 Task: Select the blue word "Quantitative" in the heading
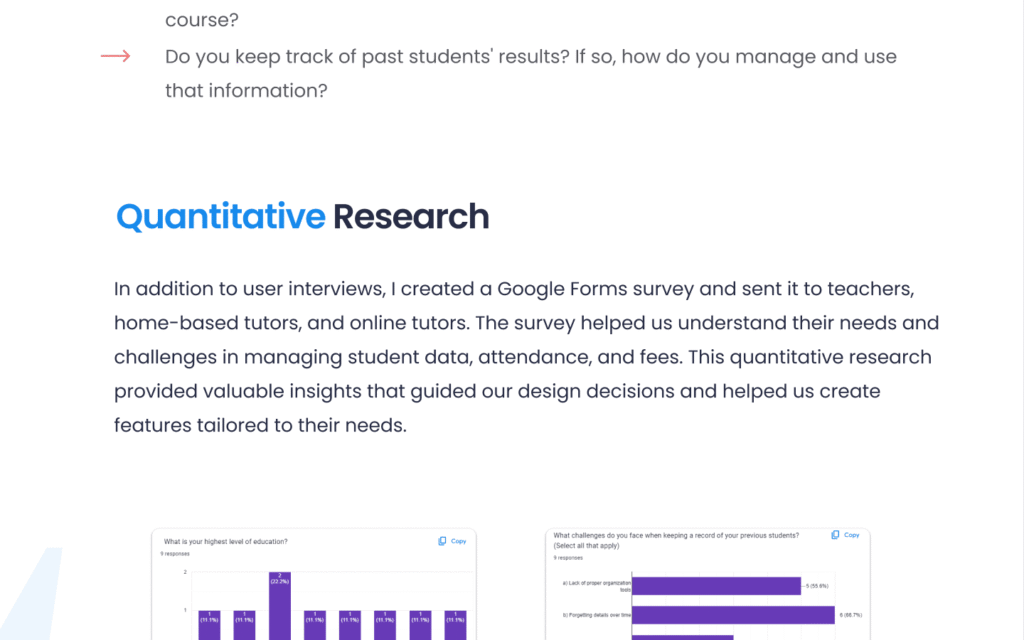coord(220,216)
